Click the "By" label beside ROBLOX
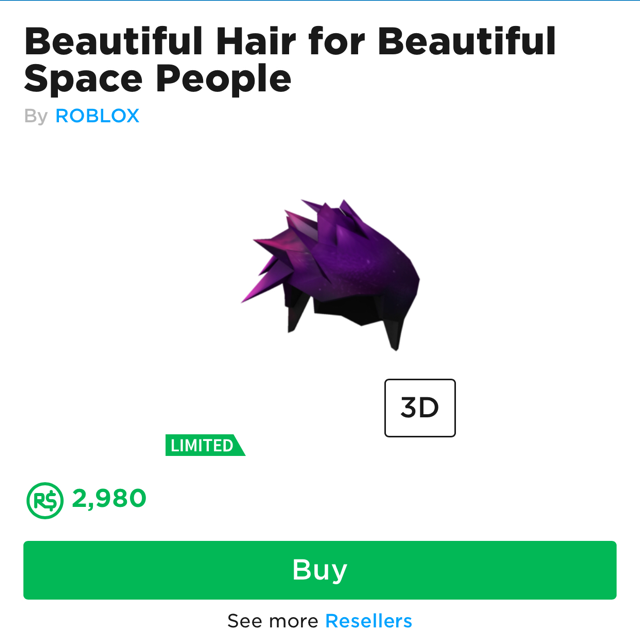The image size is (640, 640). click(36, 116)
